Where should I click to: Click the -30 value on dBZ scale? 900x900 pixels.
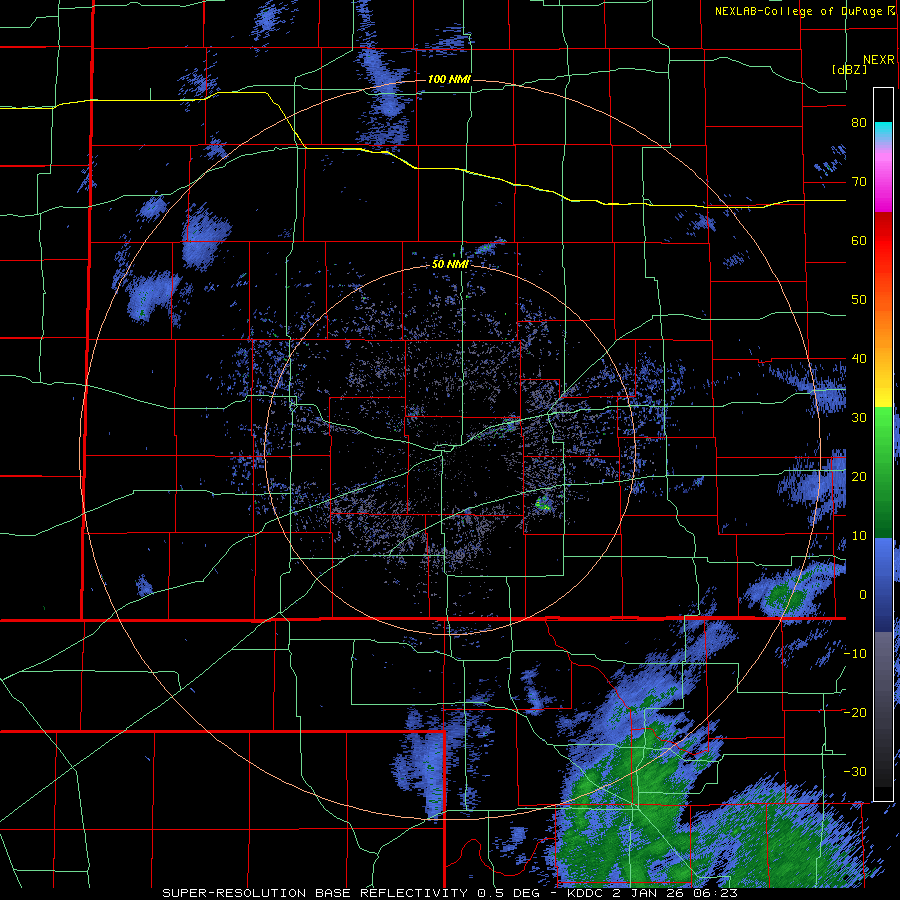click(x=855, y=772)
